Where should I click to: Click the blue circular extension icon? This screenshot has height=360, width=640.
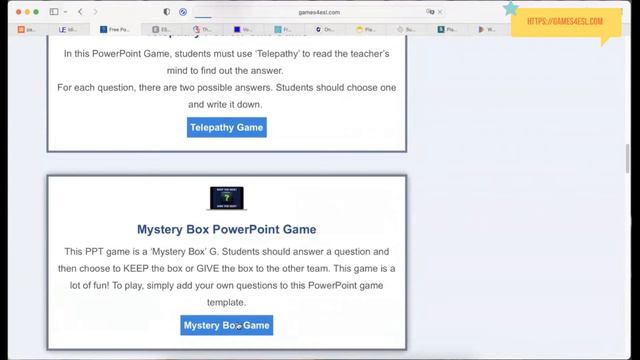click(x=183, y=12)
